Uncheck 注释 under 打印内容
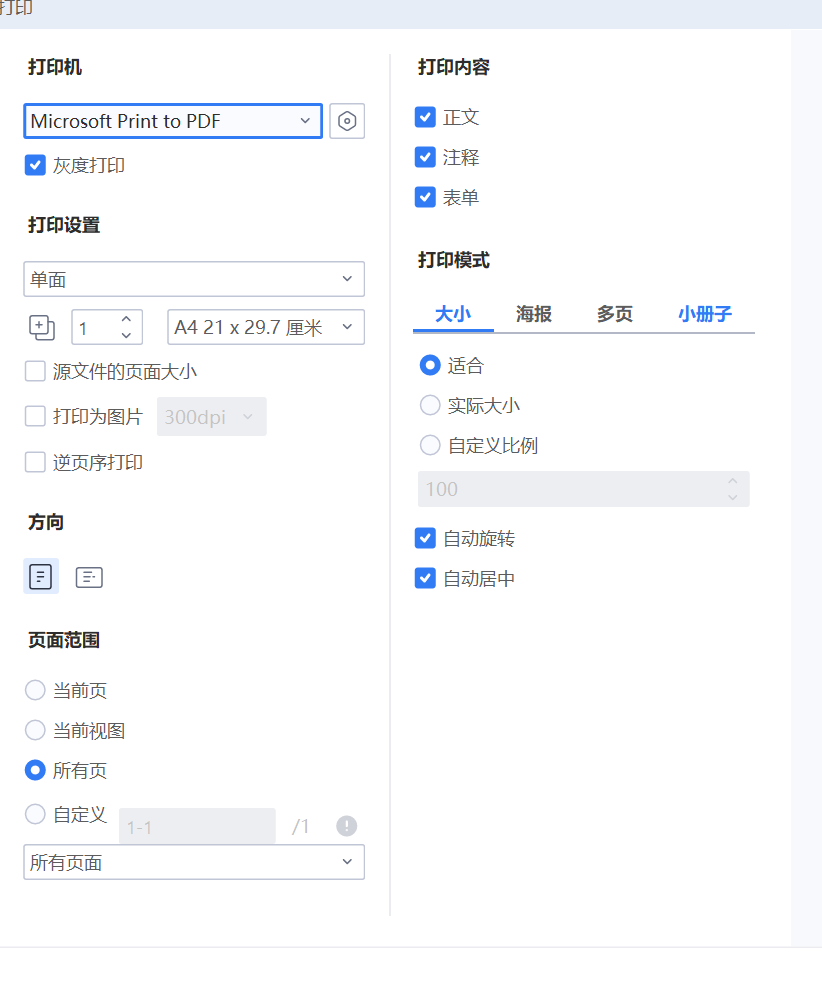This screenshot has width=822, height=982. (x=425, y=157)
